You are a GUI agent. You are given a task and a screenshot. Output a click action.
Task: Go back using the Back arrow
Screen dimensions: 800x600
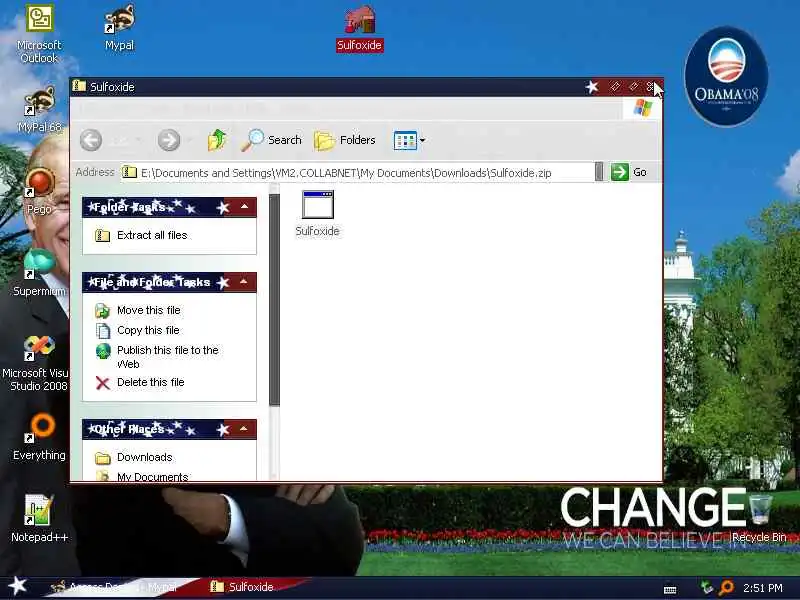pyautogui.click(x=91, y=140)
